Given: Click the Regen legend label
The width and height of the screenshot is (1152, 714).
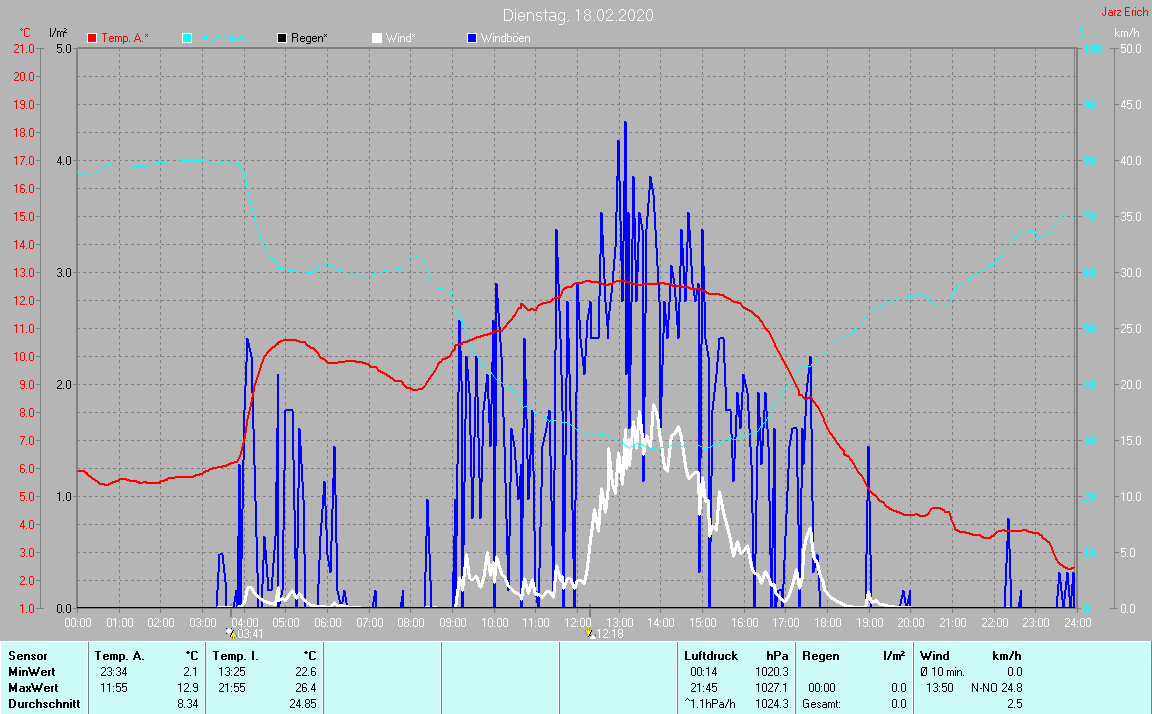Looking at the screenshot, I should click(x=310, y=38).
